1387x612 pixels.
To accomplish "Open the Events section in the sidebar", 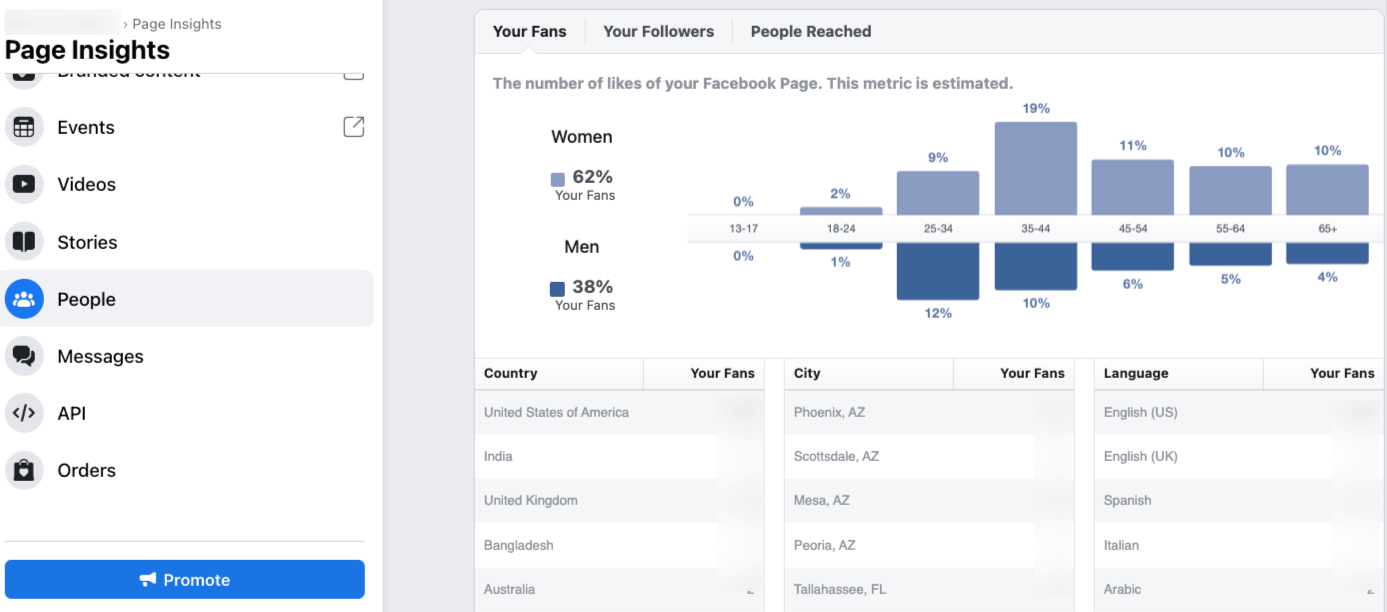I will tap(24, 127).
